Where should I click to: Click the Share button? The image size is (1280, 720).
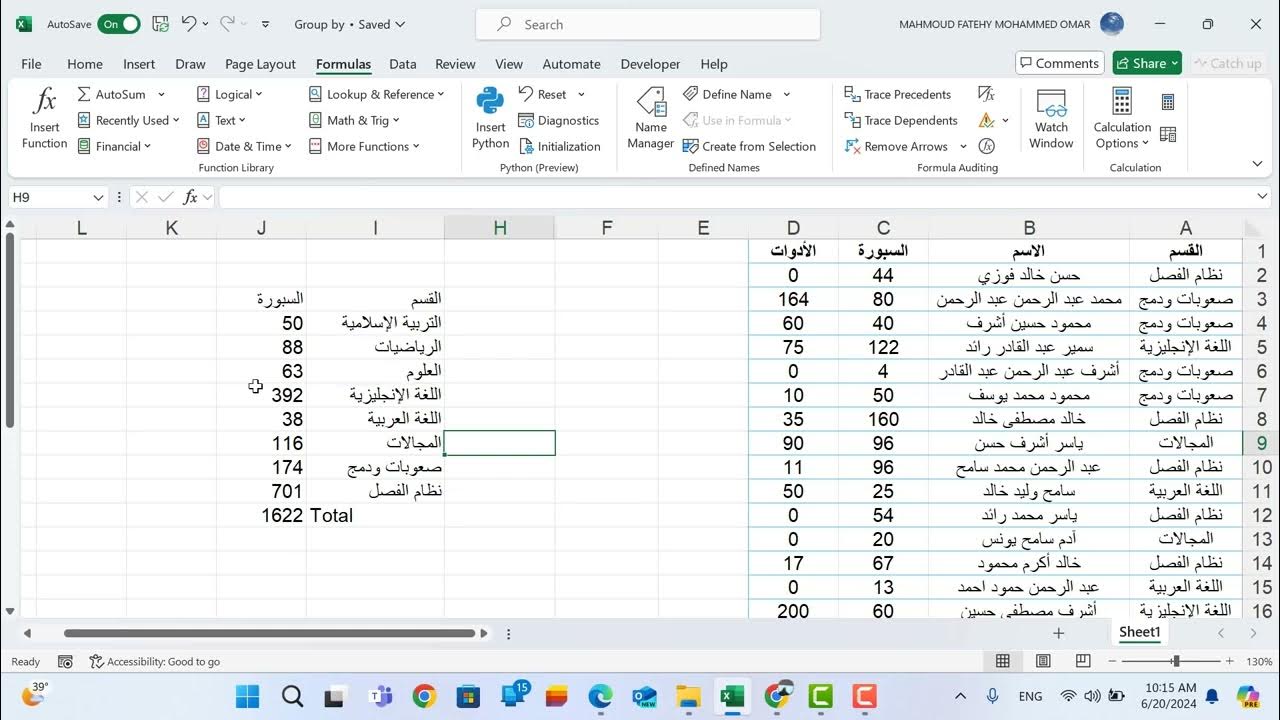[x=1147, y=63]
